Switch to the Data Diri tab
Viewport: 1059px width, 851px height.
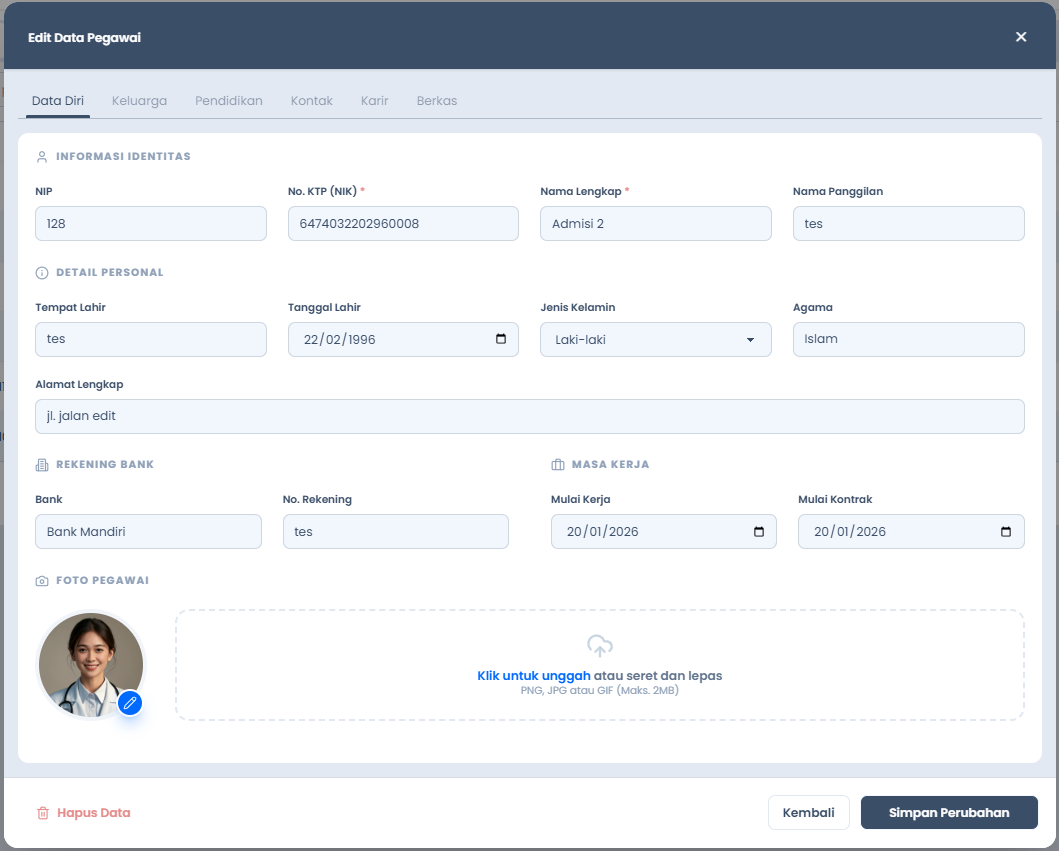point(58,101)
